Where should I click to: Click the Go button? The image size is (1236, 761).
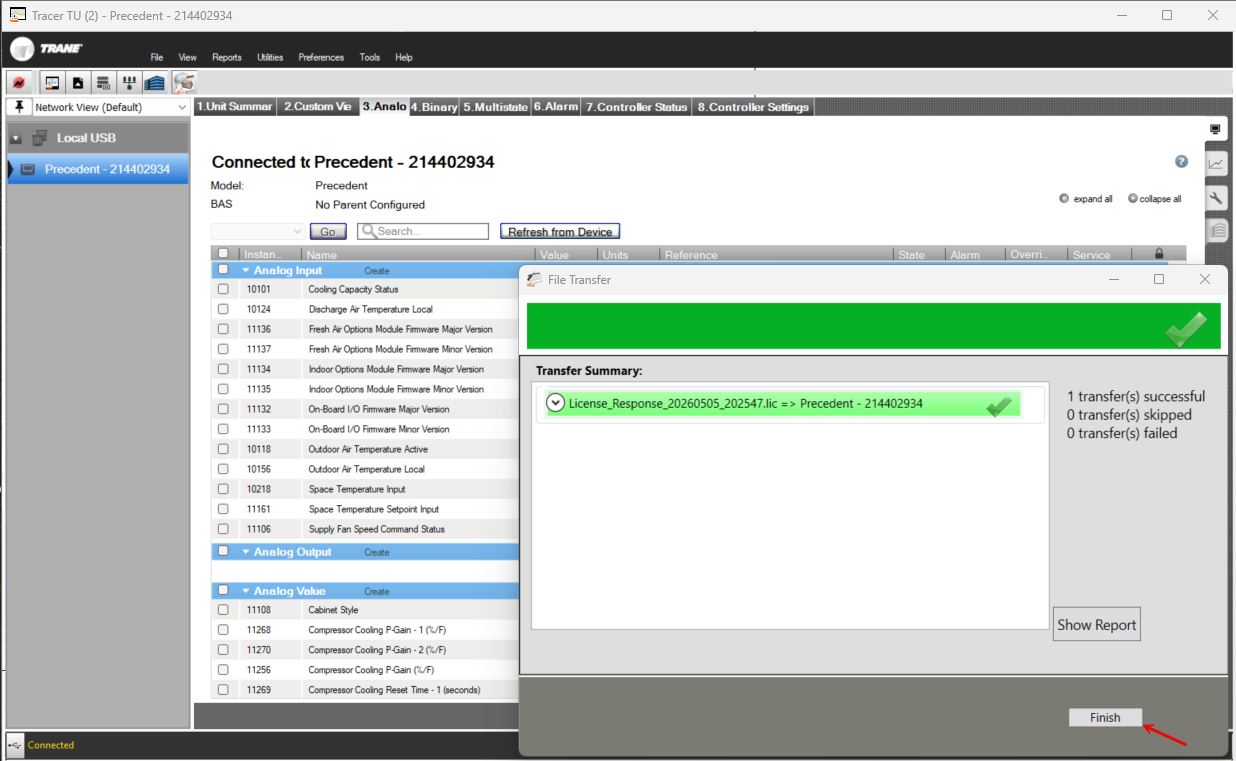point(328,231)
